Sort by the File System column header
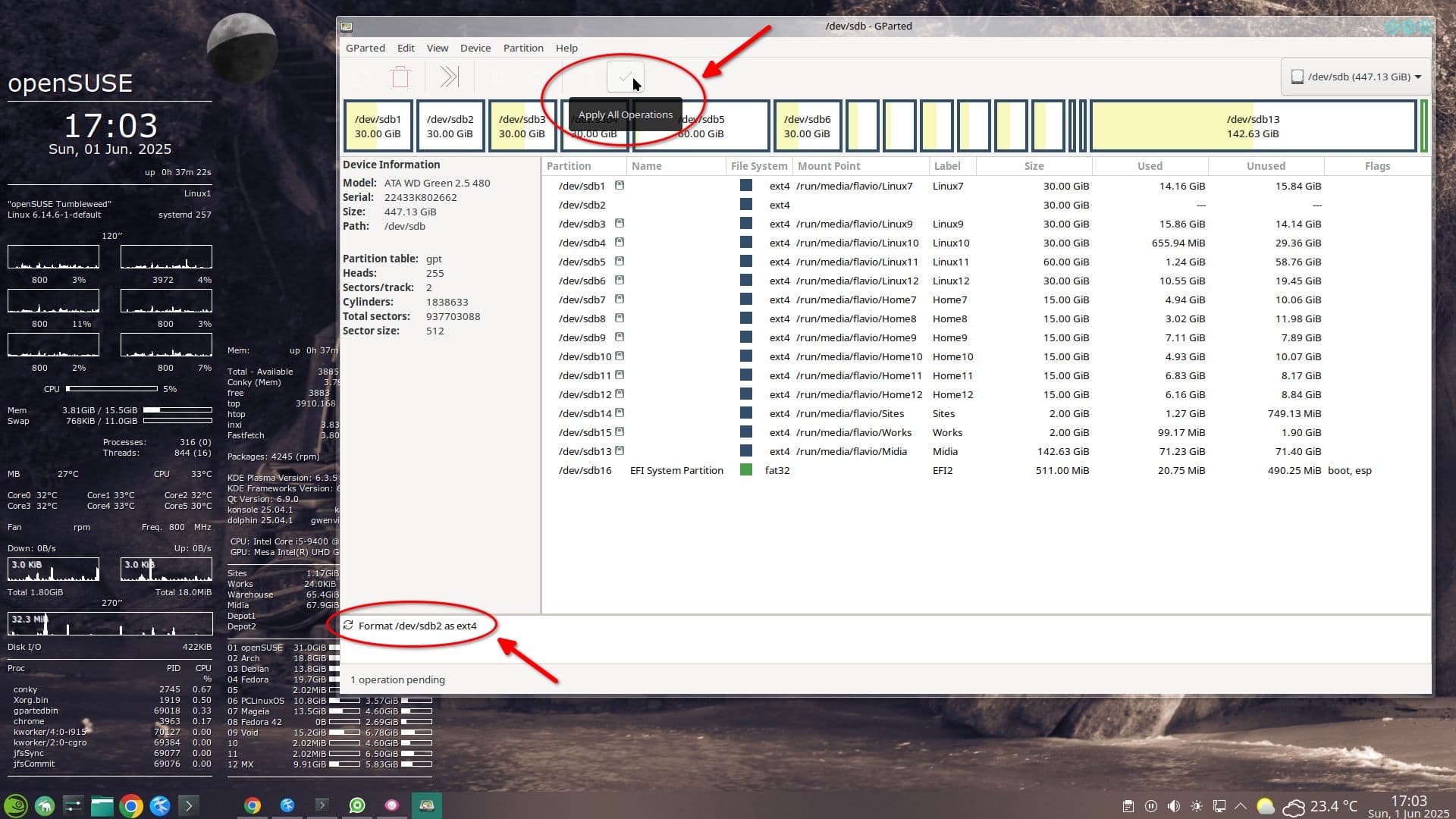 tap(759, 166)
